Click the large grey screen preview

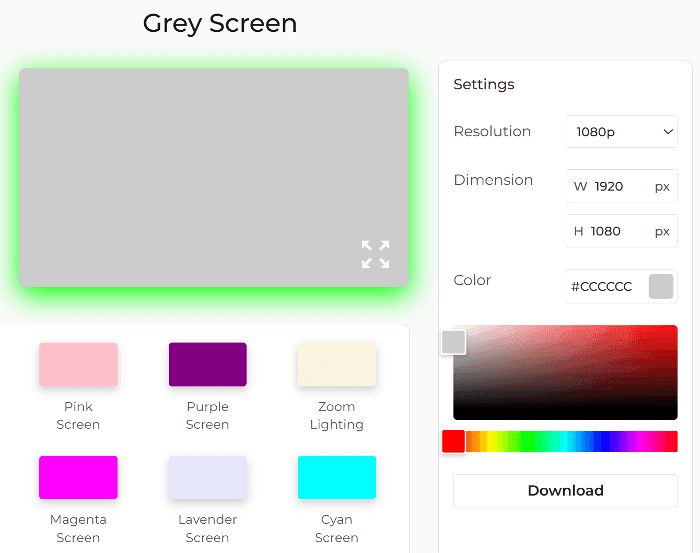(213, 178)
